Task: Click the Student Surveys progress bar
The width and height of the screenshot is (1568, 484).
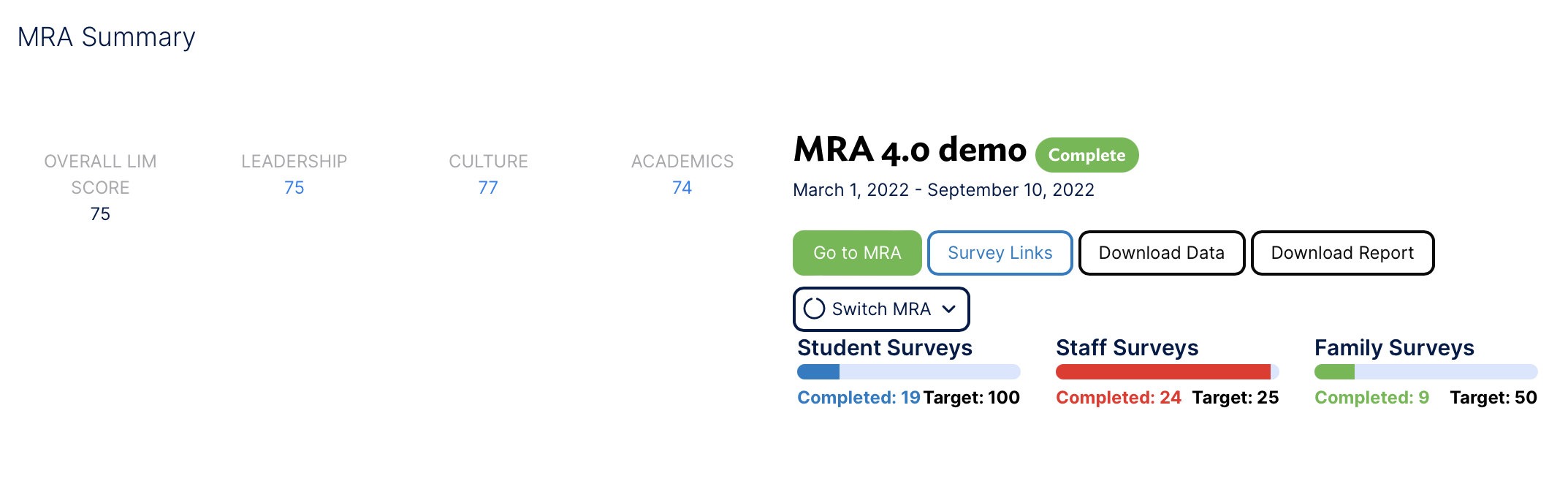Action: [x=908, y=371]
